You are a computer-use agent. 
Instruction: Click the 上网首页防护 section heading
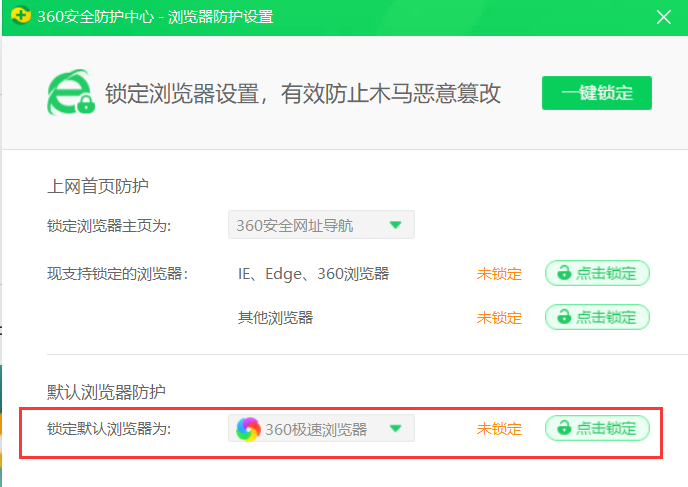[x=97, y=186]
